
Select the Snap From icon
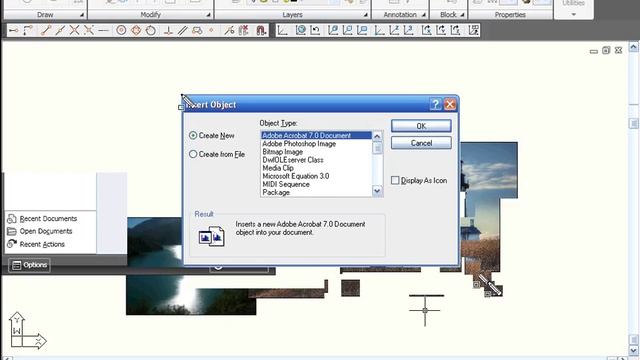click(x=28, y=31)
